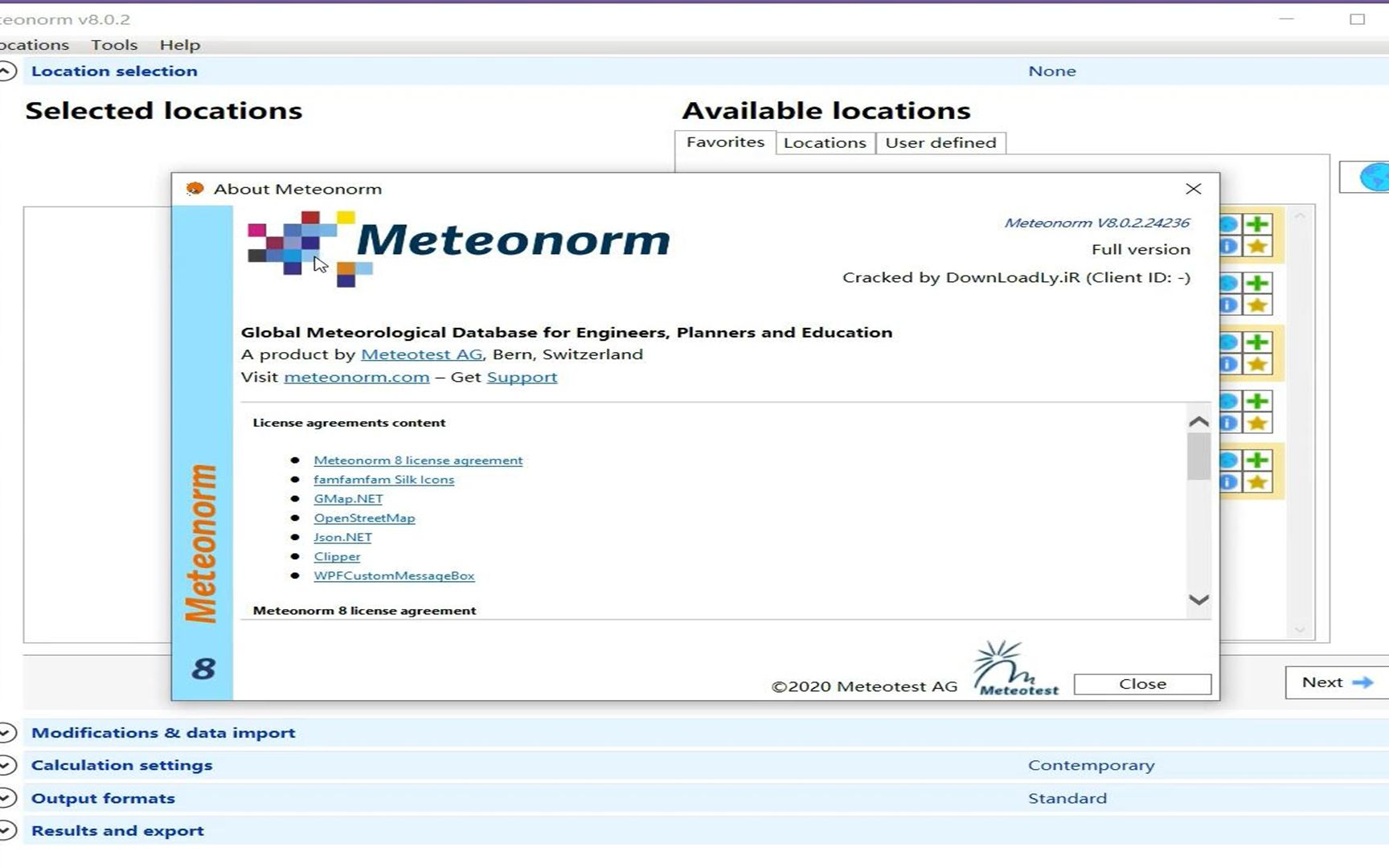Expand the Modifications & data import section

pos(6,733)
